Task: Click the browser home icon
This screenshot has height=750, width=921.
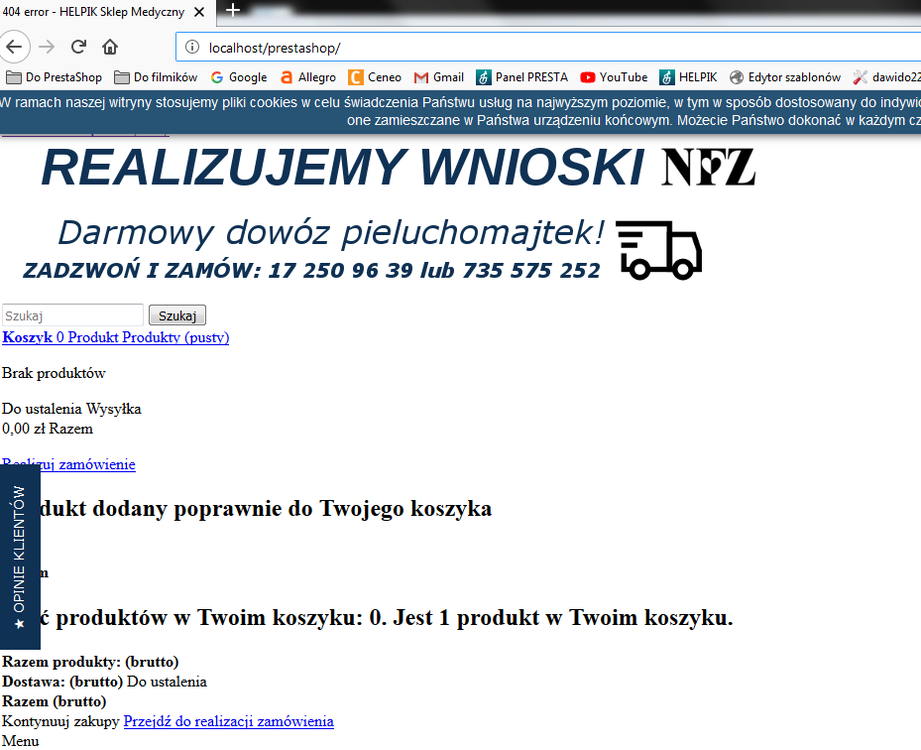Action: click(x=110, y=46)
